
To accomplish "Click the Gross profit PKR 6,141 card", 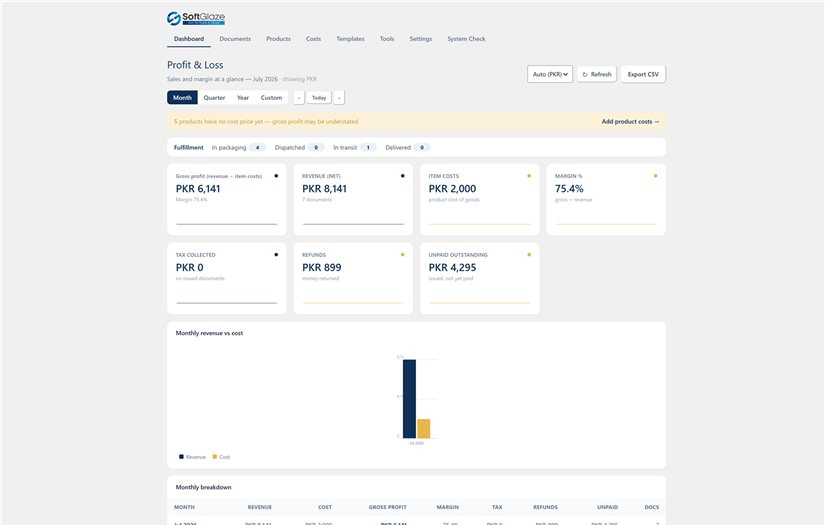I will pyautogui.click(x=227, y=199).
